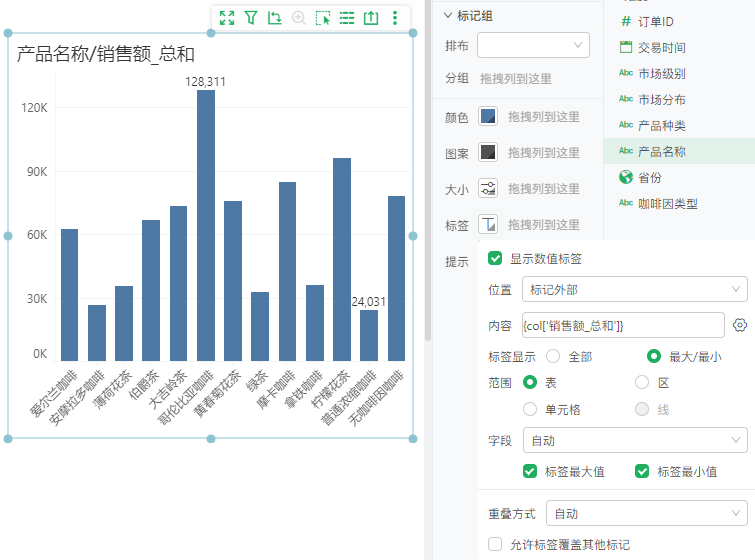Open label content settings gear icon
This screenshot has height=560, width=755.
tap(740, 325)
